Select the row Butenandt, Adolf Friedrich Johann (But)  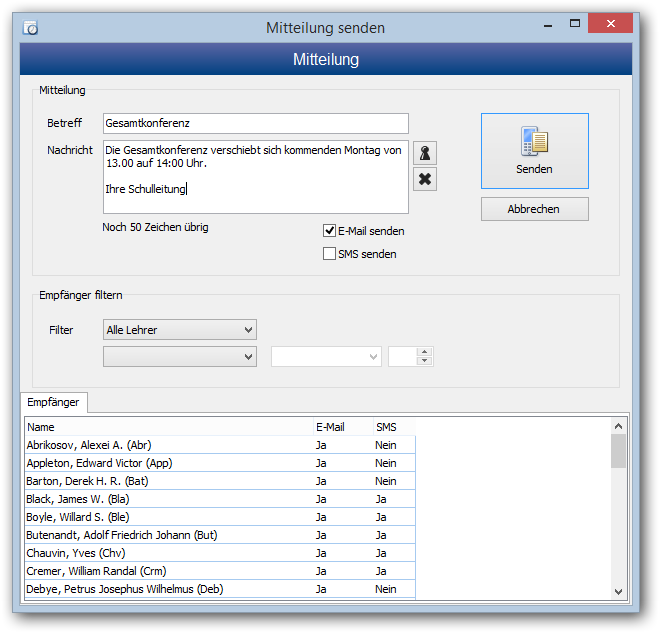click(x=220, y=535)
